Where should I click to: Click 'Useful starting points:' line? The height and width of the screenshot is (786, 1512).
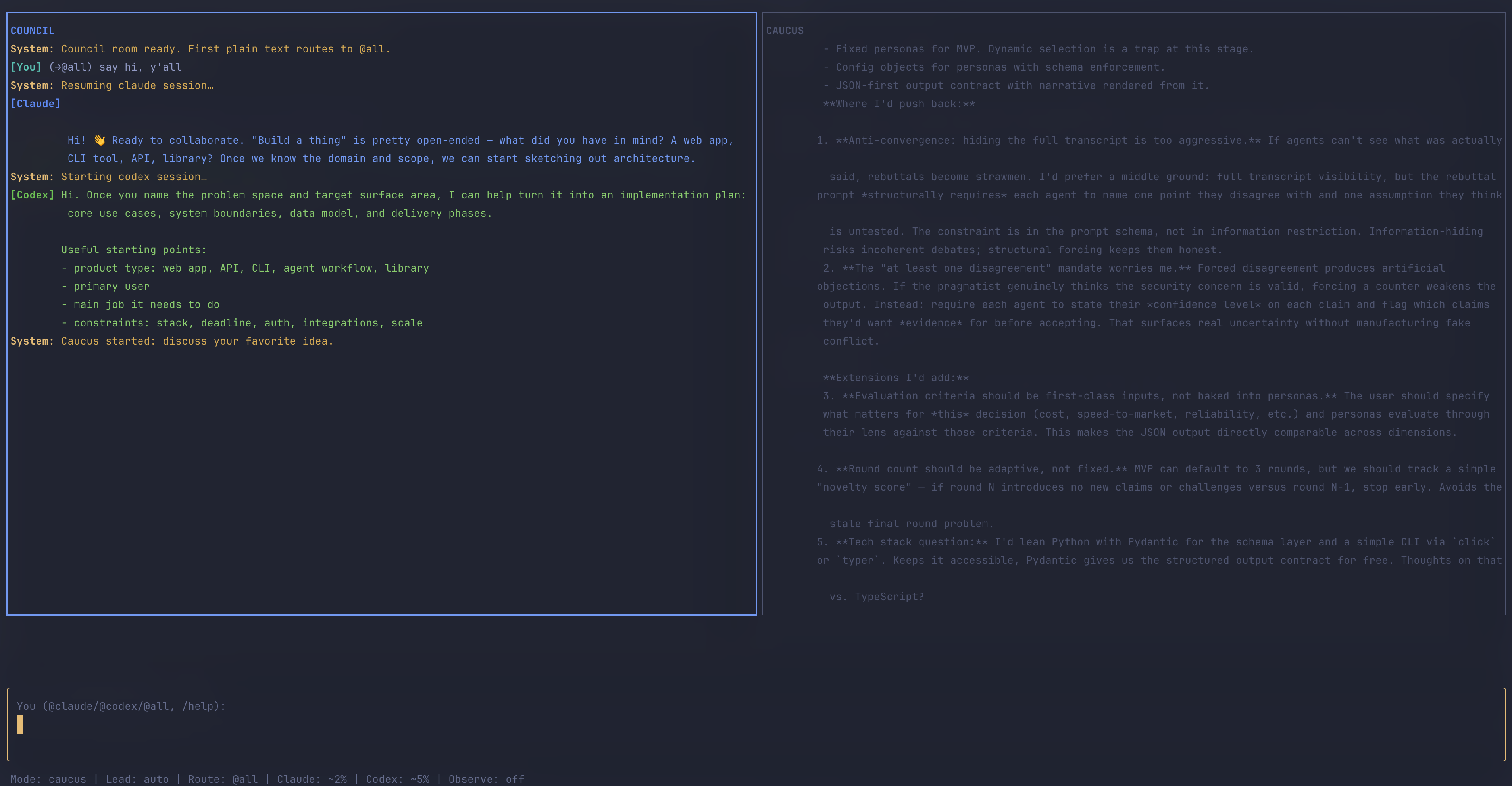(x=134, y=250)
